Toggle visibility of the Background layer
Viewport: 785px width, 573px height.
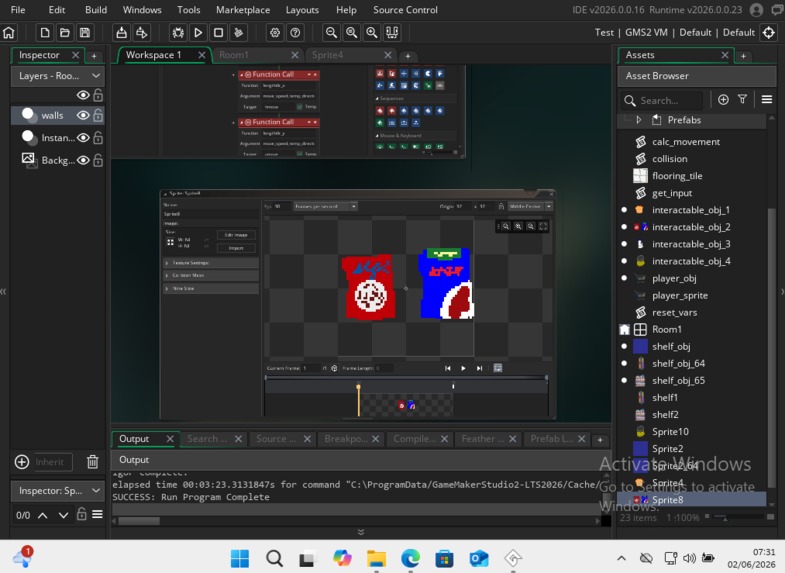(x=83, y=160)
